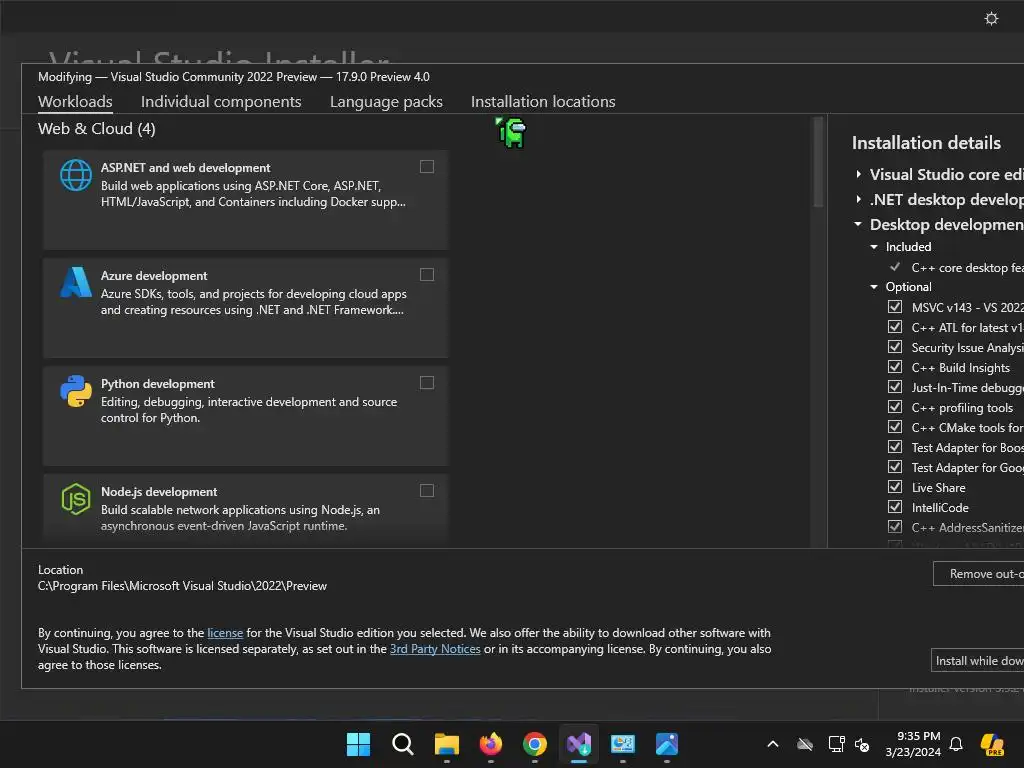This screenshot has height=768, width=1024.
Task: Uncheck Test Adapter for Google option
Action: pos(895,466)
